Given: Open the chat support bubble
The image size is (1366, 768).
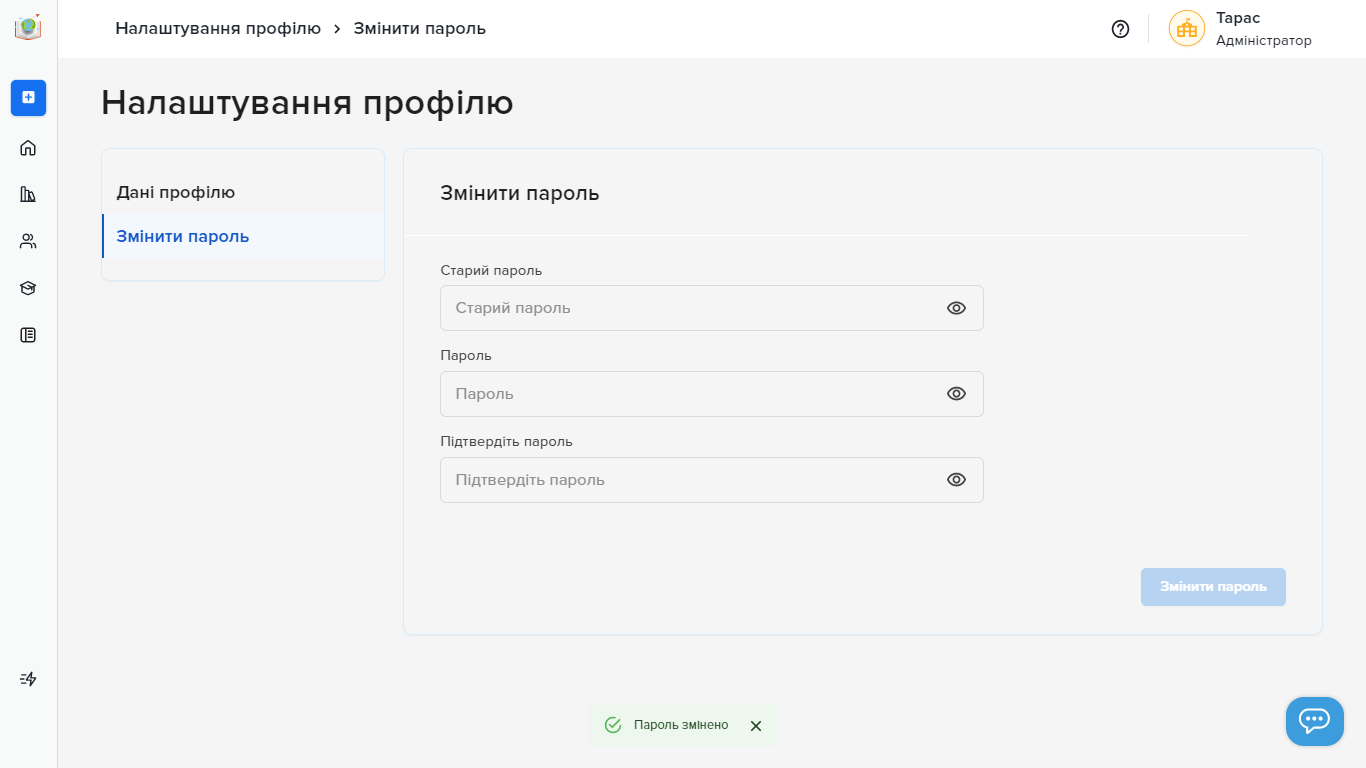Looking at the screenshot, I should tap(1314, 721).
